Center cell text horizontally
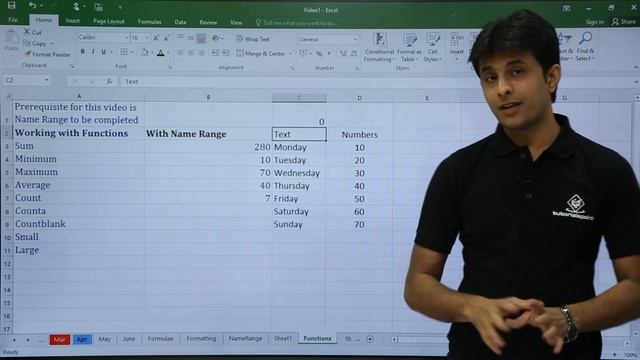The width and height of the screenshot is (640, 360). 191,53
